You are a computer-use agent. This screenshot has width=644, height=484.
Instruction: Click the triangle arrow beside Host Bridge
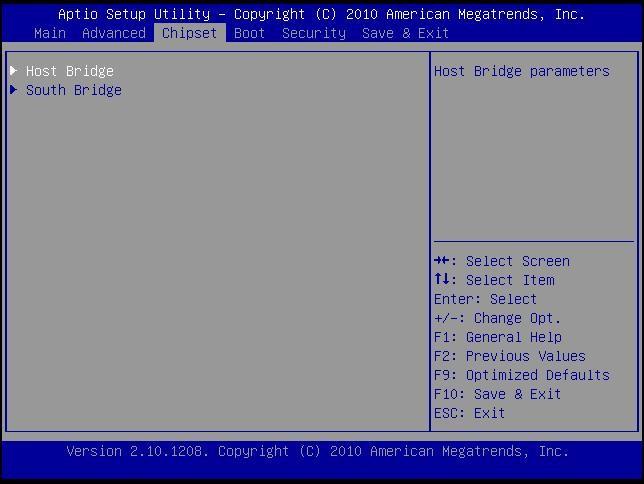click(x=14, y=71)
